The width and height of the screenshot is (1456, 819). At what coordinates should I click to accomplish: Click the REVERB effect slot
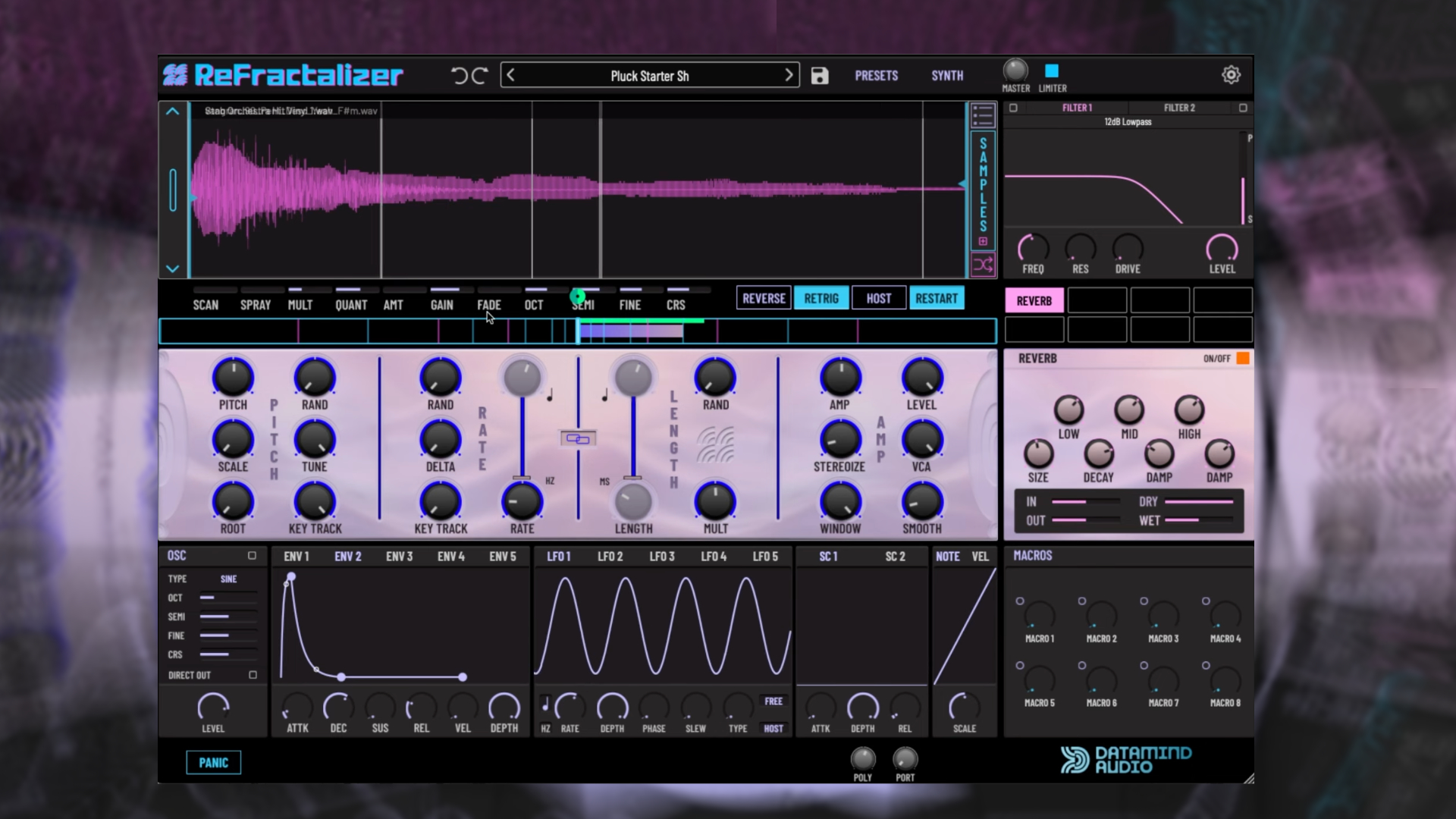pos(1034,300)
